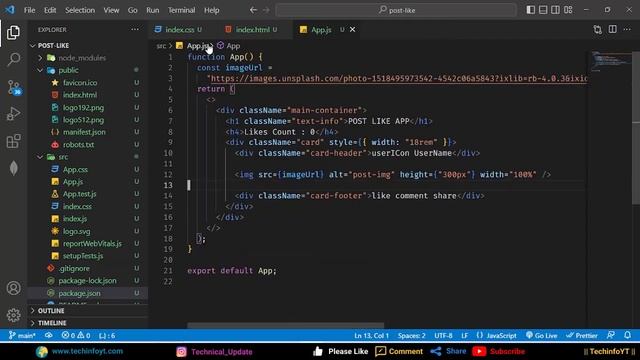Open the Source Control view
640x360 pixels.
click(13, 87)
